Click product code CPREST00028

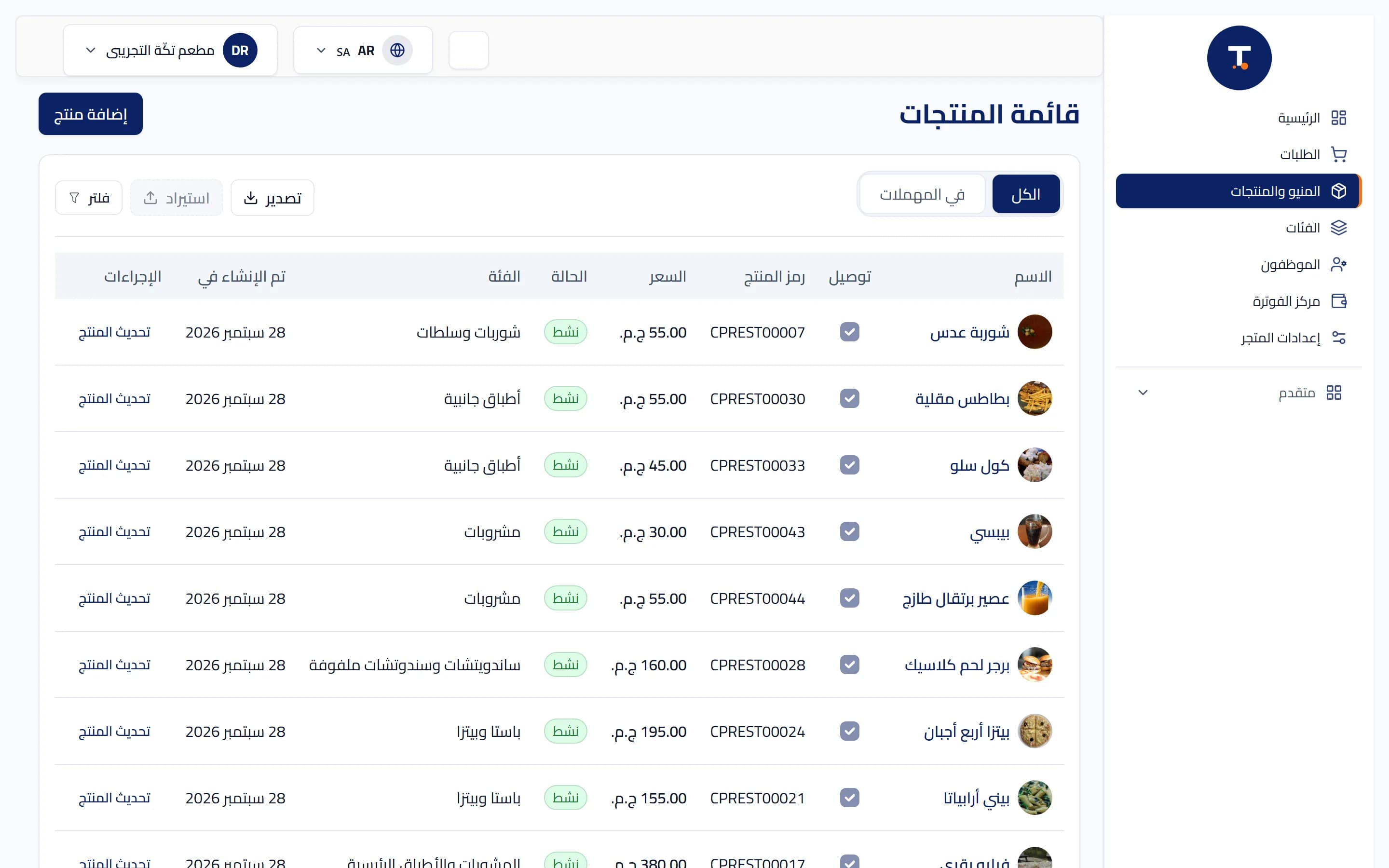coord(758,665)
